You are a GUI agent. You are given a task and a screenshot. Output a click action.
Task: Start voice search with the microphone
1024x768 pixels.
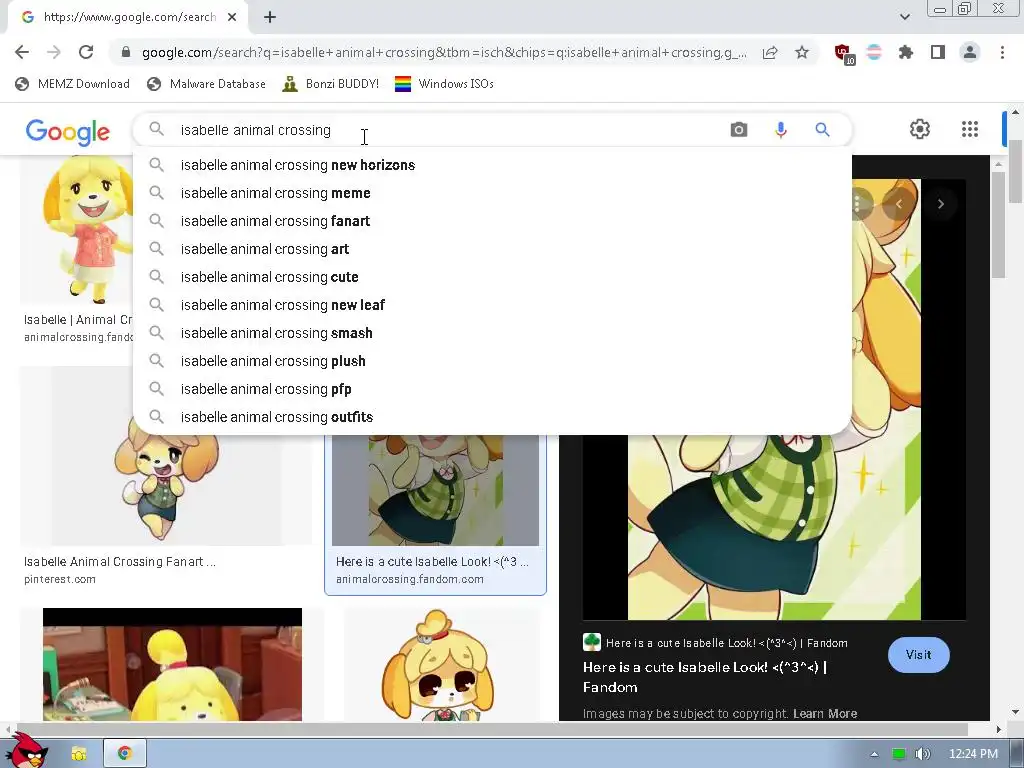click(780, 130)
